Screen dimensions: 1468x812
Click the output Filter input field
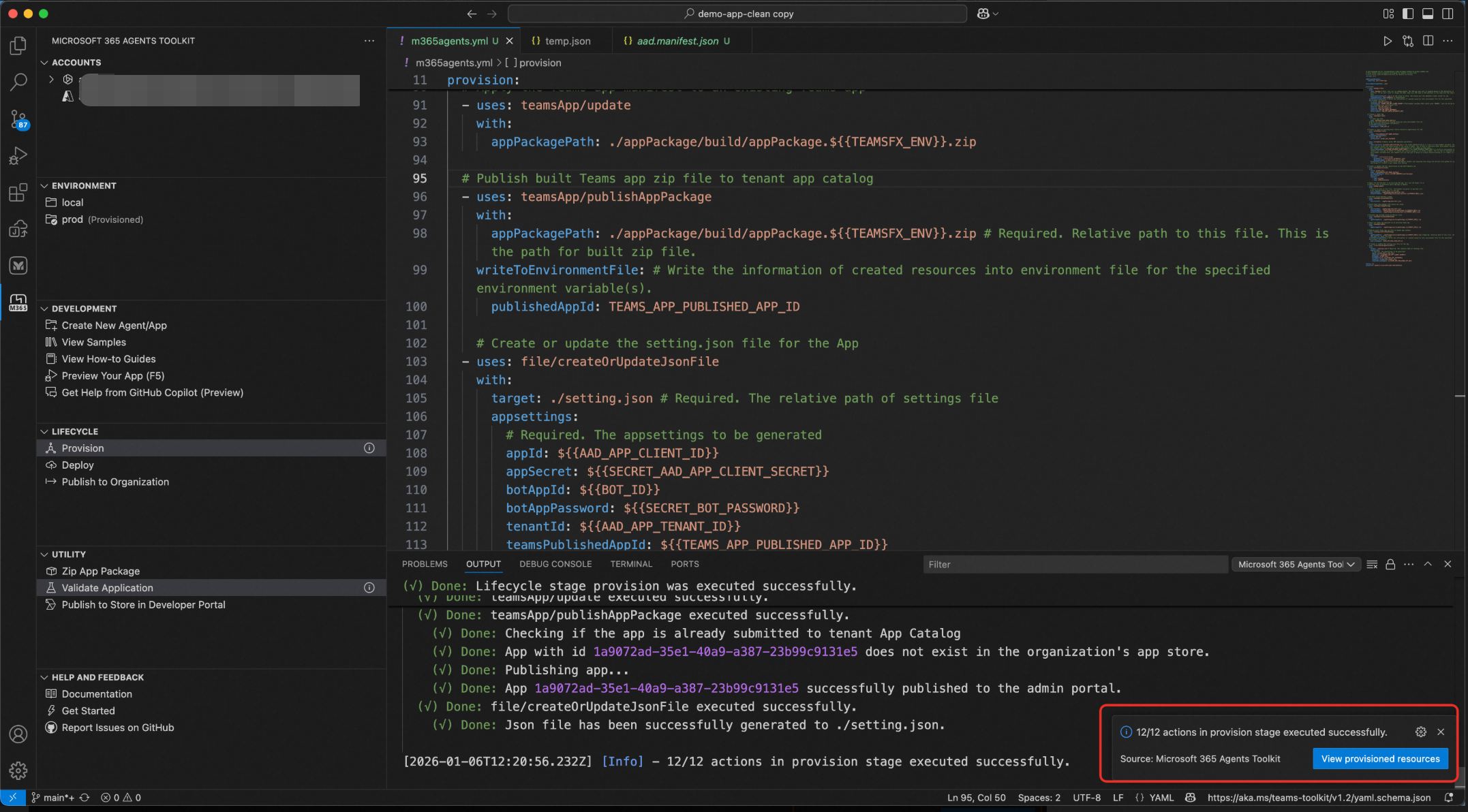pyautogui.click(x=1073, y=564)
